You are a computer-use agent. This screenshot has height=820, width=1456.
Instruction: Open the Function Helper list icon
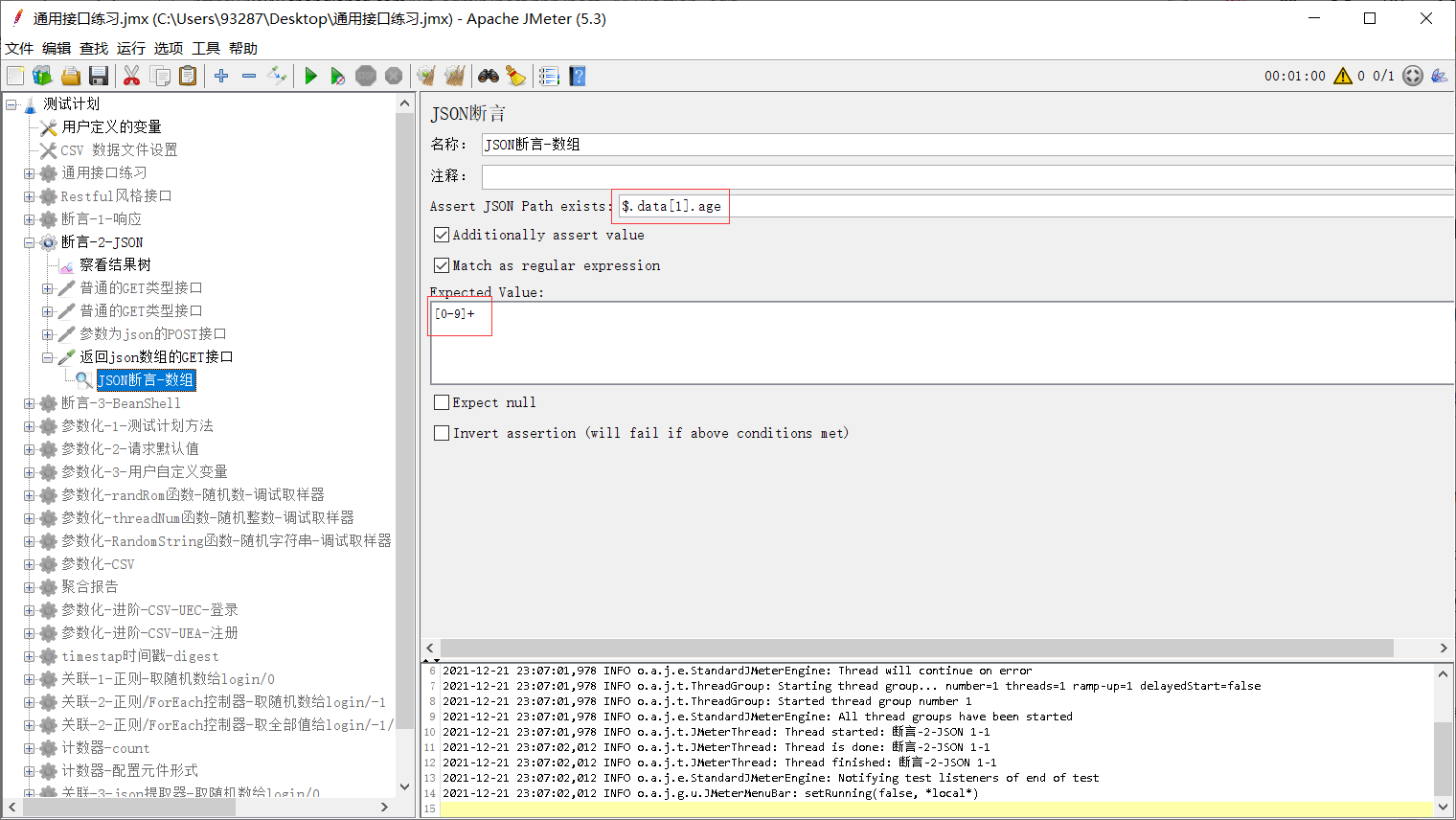[549, 76]
